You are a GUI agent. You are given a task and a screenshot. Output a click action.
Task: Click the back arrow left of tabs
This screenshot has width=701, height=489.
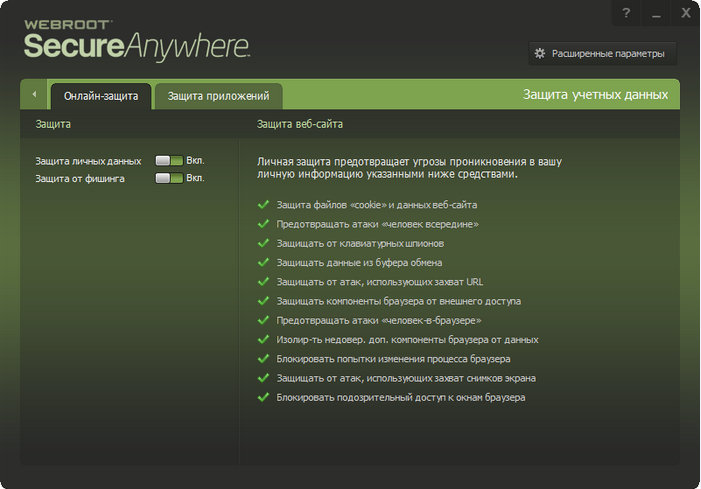[34, 94]
